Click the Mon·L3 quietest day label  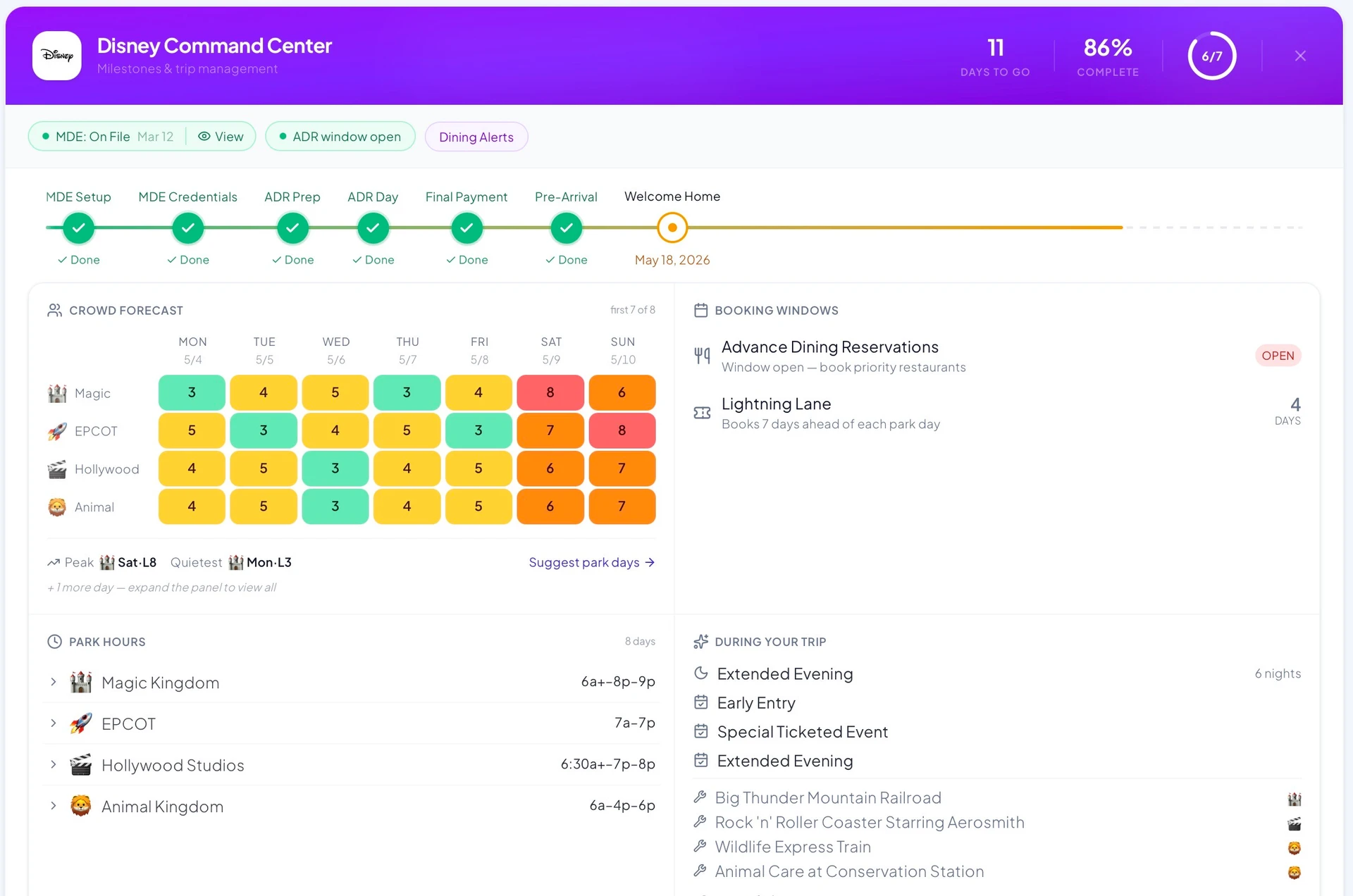[x=268, y=562]
